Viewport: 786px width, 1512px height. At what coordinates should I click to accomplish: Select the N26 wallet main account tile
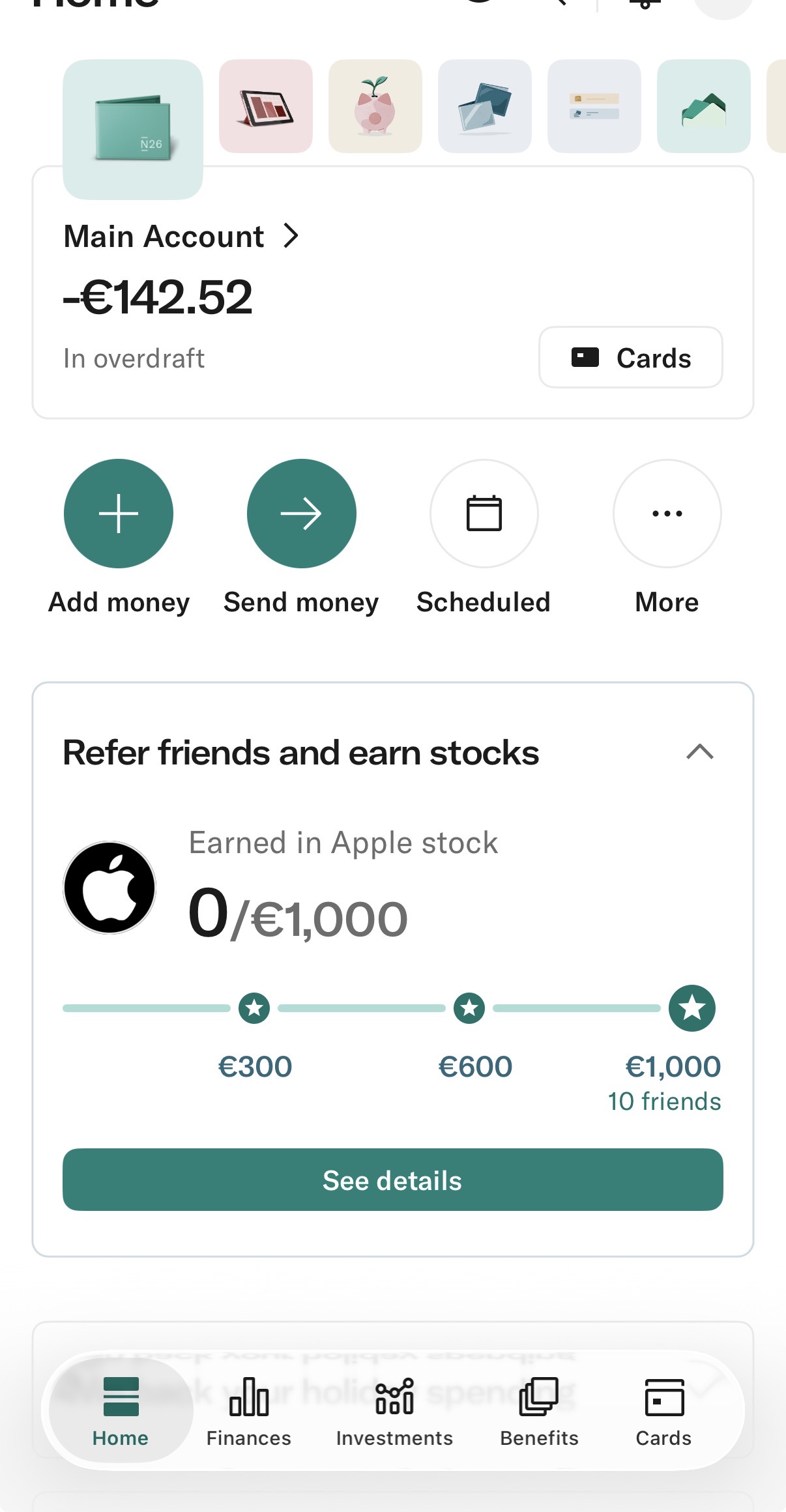point(133,129)
